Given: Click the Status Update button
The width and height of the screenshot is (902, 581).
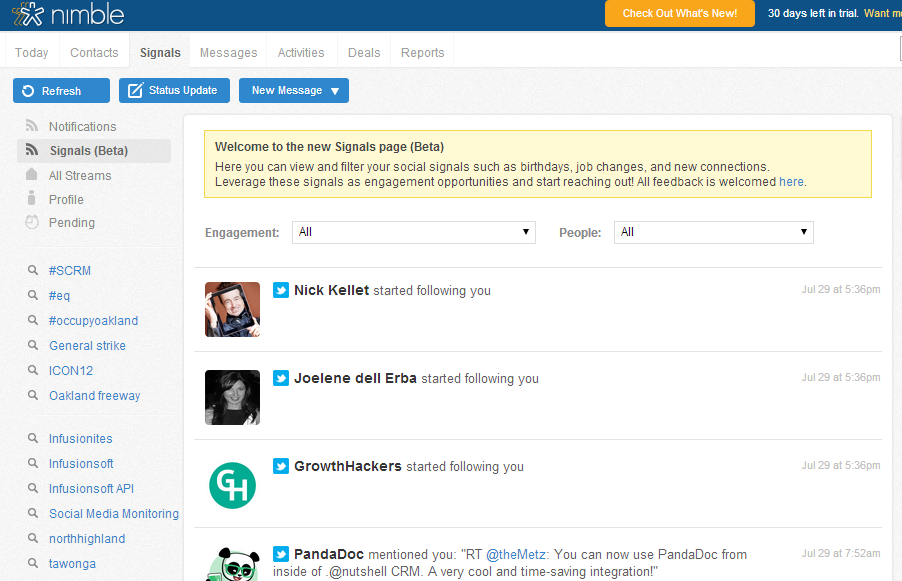Looking at the screenshot, I should (174, 90).
